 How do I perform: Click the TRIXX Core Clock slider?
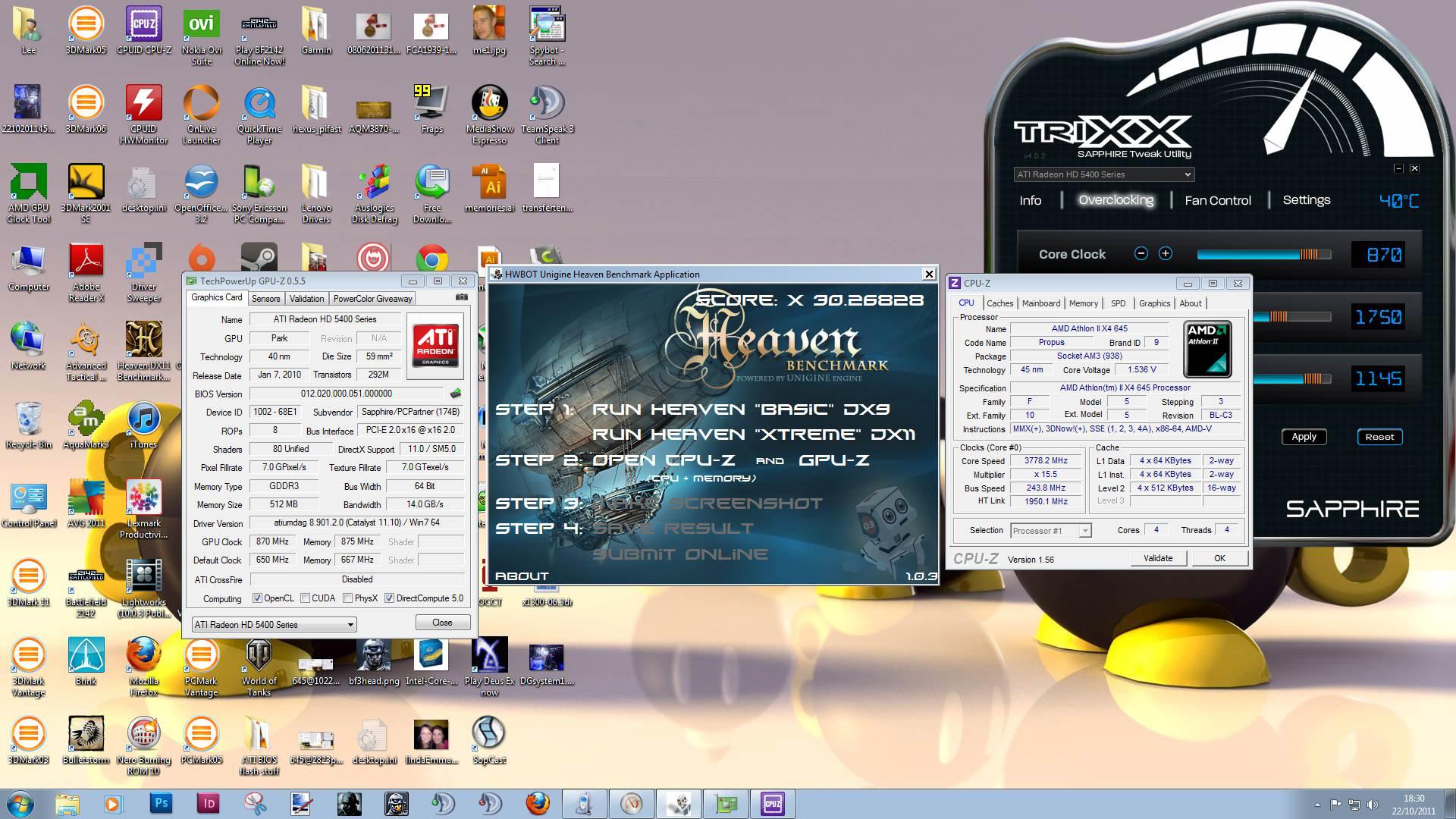pyautogui.click(x=1263, y=254)
